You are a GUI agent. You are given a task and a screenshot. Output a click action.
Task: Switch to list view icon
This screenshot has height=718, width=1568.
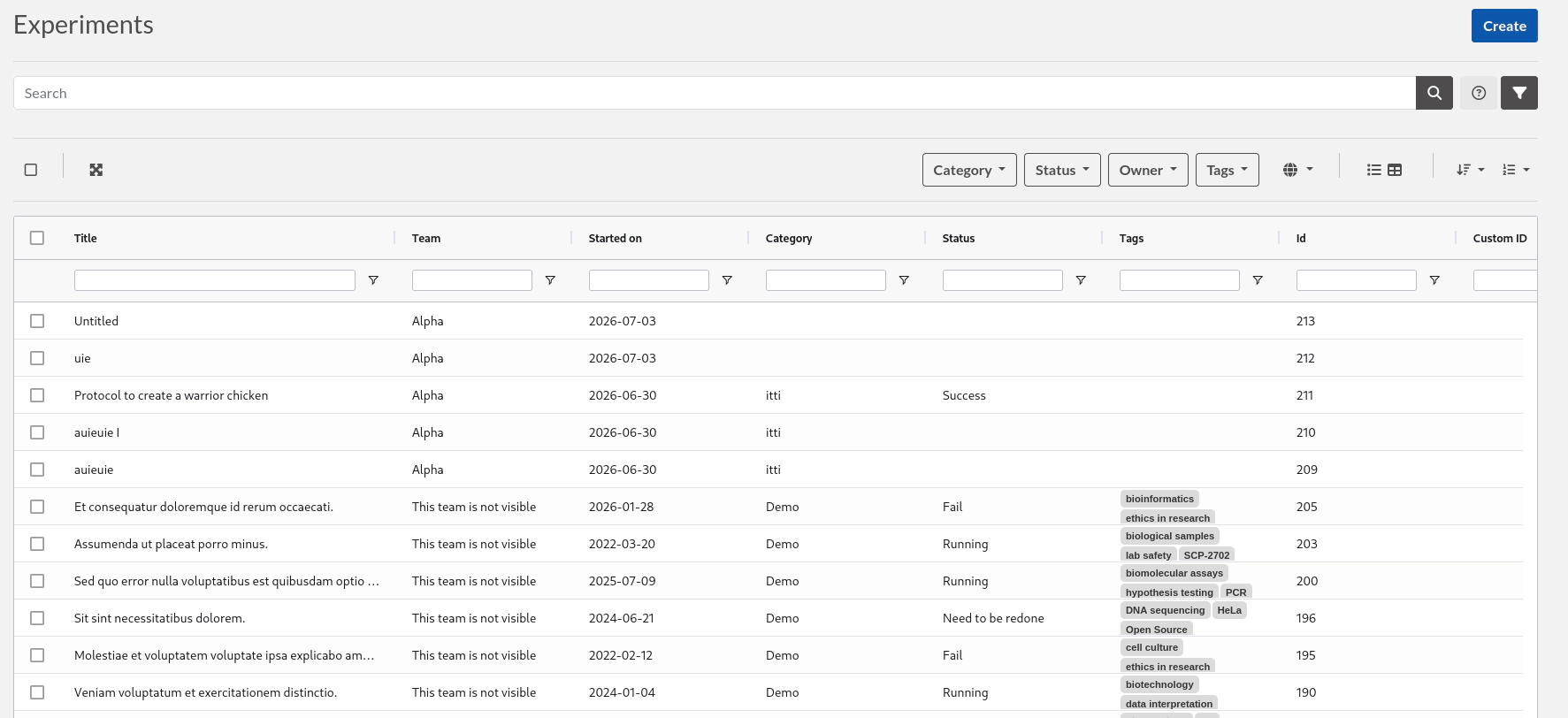tap(1373, 170)
